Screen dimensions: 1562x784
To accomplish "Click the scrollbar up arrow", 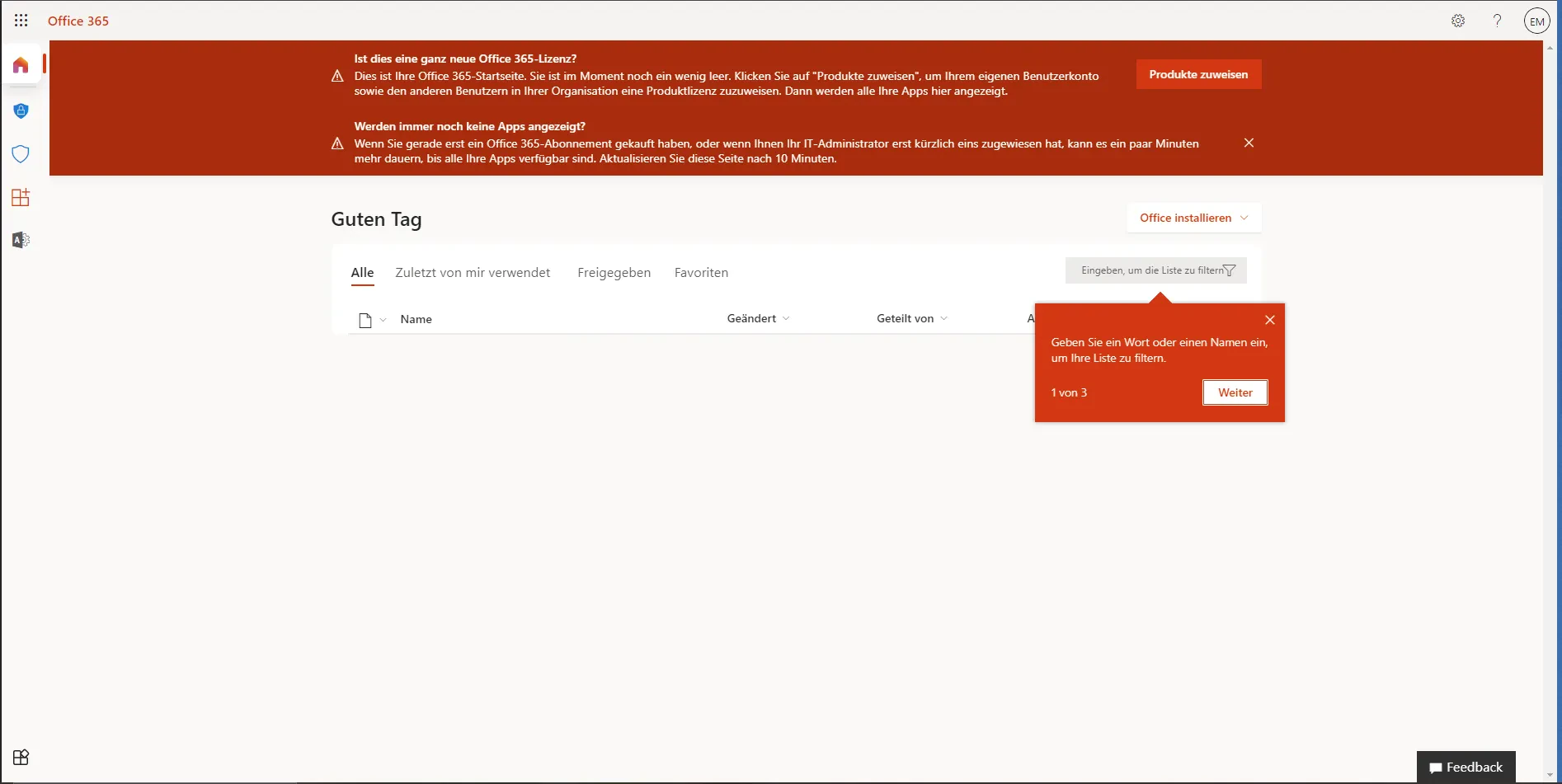I will pyautogui.click(x=1551, y=48).
